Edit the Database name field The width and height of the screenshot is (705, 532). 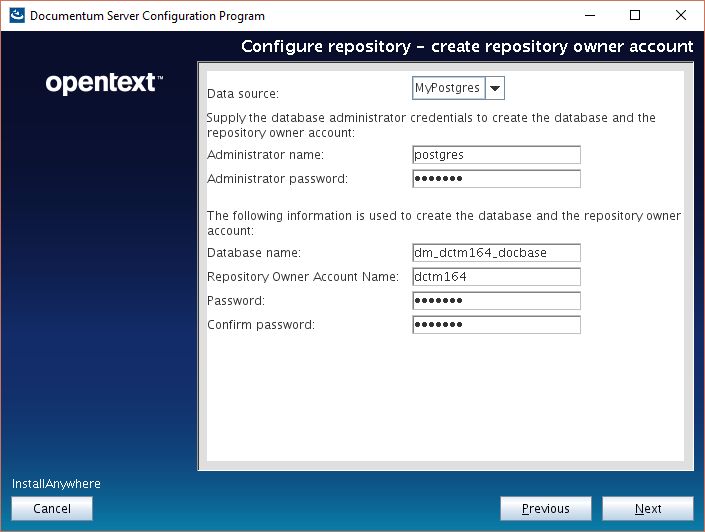tap(496, 253)
